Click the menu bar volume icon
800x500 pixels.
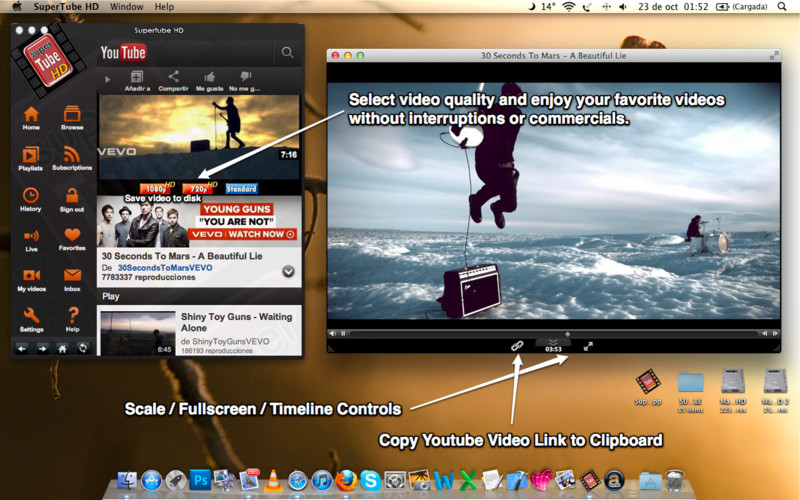623,7
